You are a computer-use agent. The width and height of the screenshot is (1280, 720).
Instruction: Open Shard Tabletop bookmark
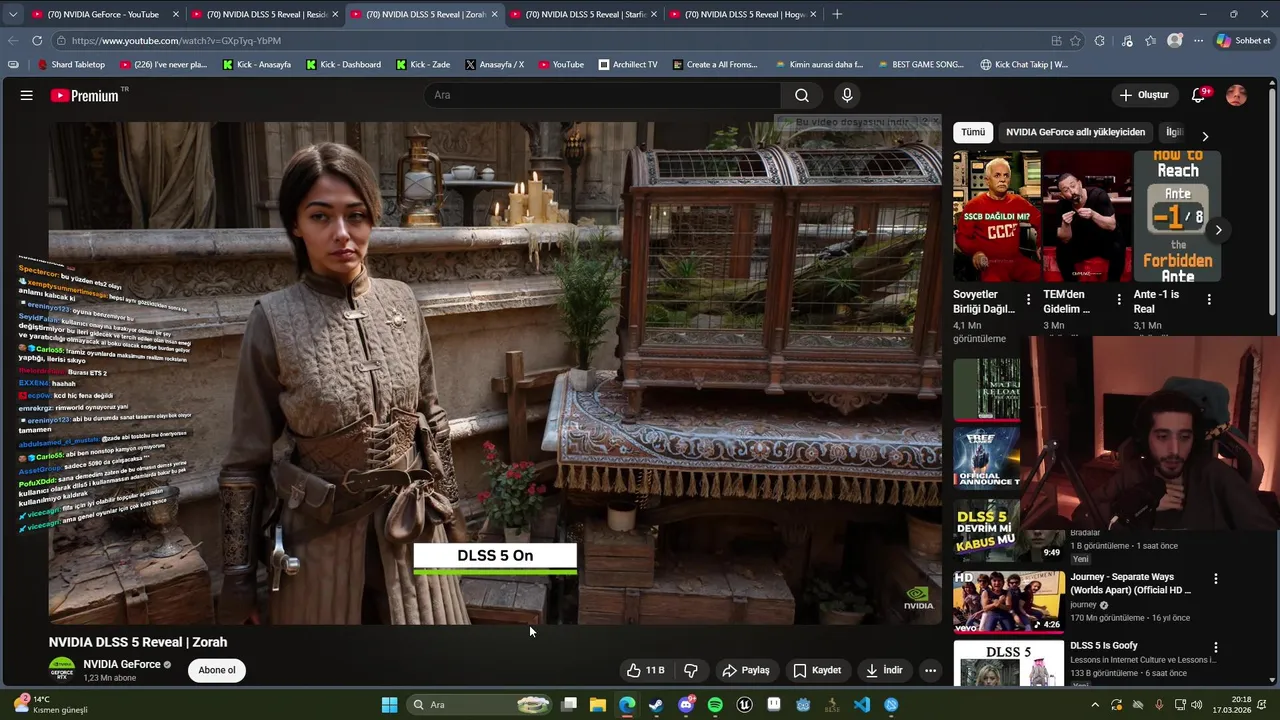pos(71,64)
